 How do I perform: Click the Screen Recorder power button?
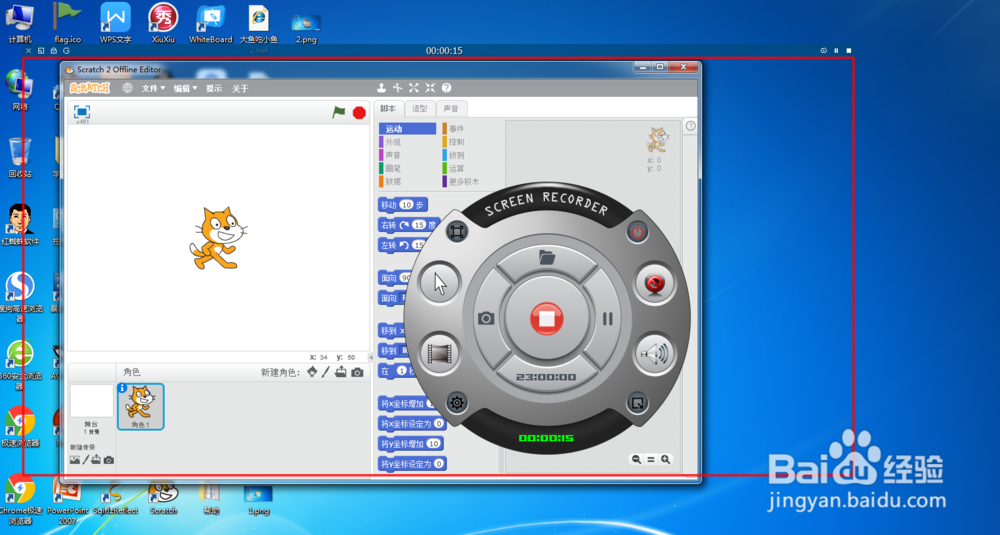pos(637,232)
